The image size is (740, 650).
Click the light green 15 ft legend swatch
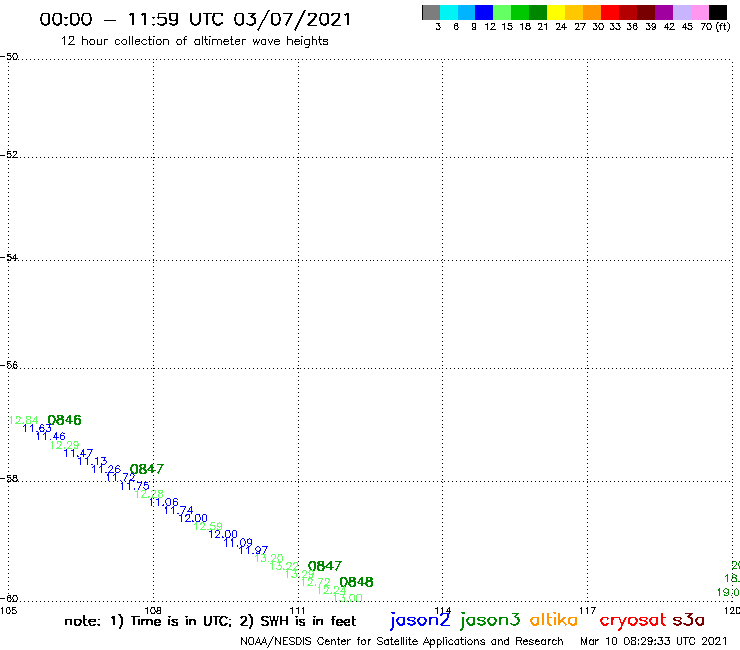point(502,13)
